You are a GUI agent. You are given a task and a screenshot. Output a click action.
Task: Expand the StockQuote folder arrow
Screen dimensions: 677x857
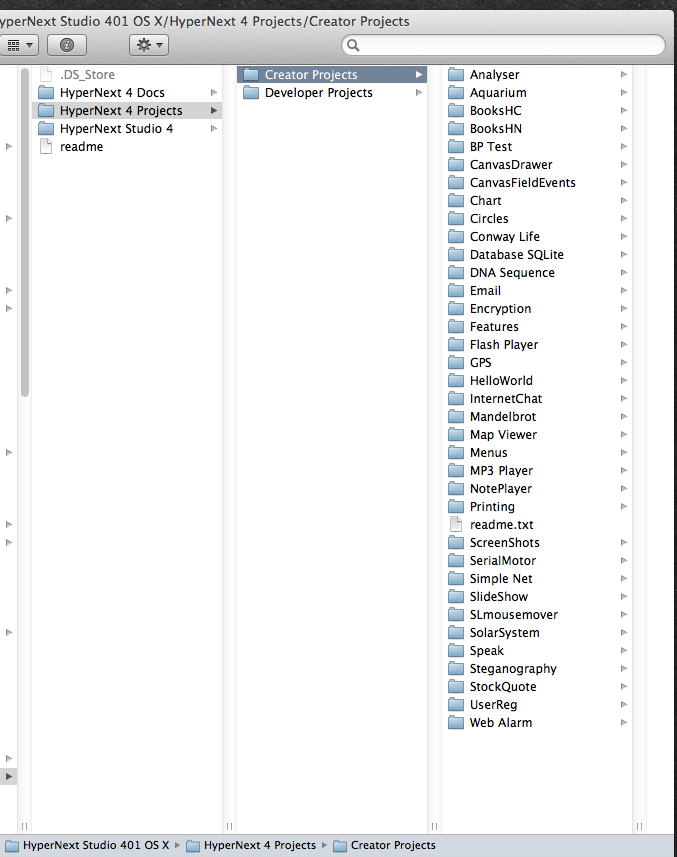(x=623, y=686)
